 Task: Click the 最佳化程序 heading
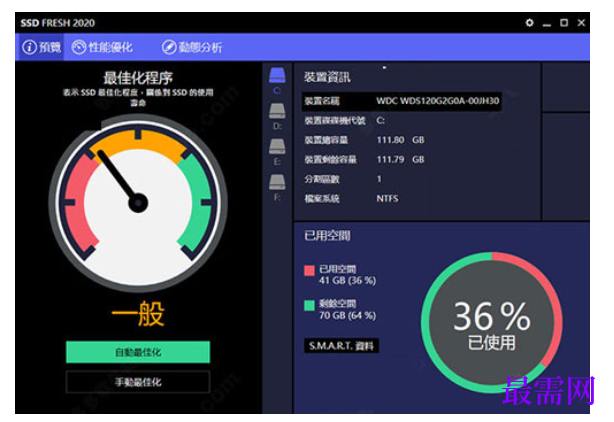tap(138, 78)
